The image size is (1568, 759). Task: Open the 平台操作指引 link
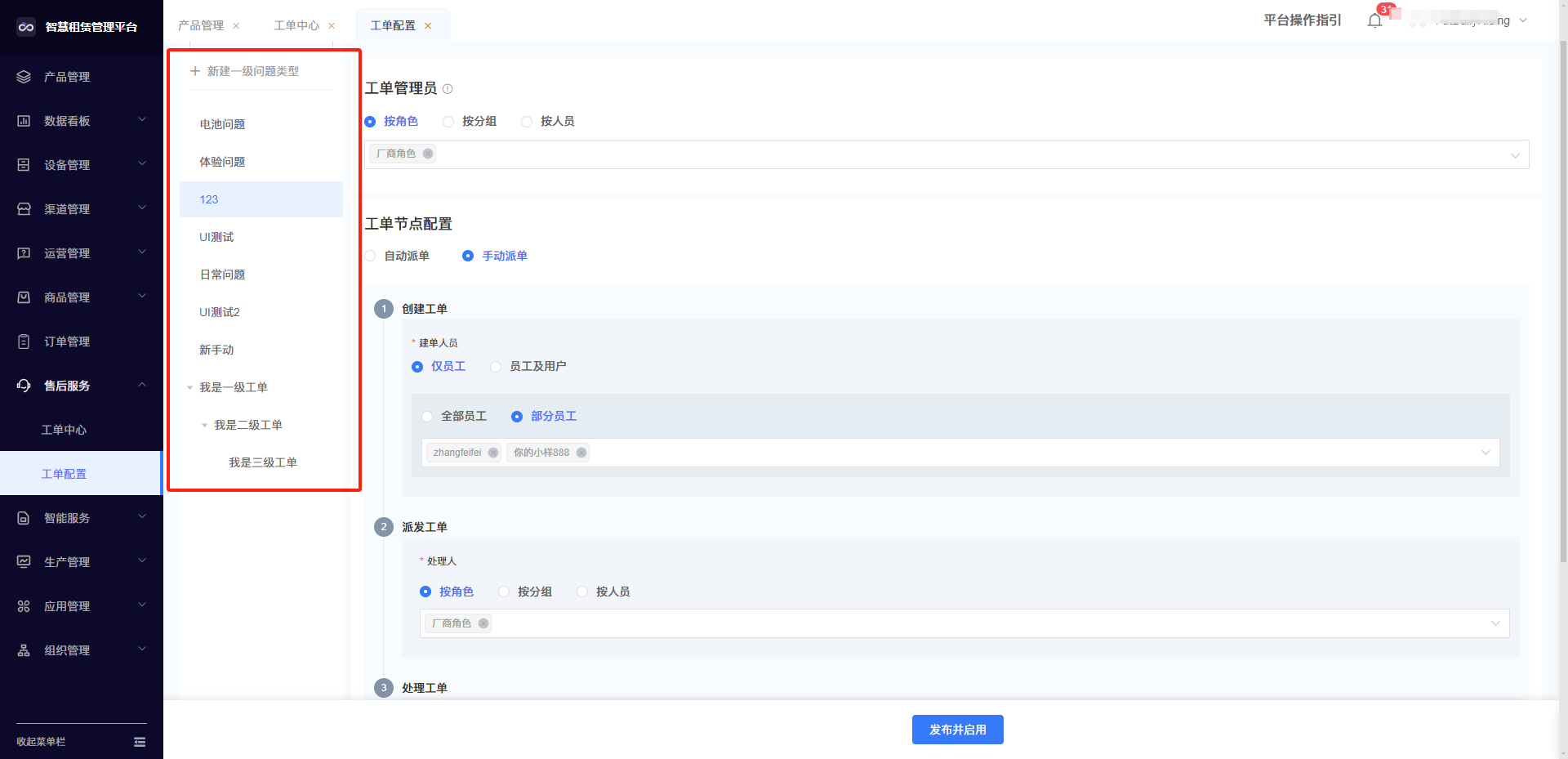pos(1302,20)
